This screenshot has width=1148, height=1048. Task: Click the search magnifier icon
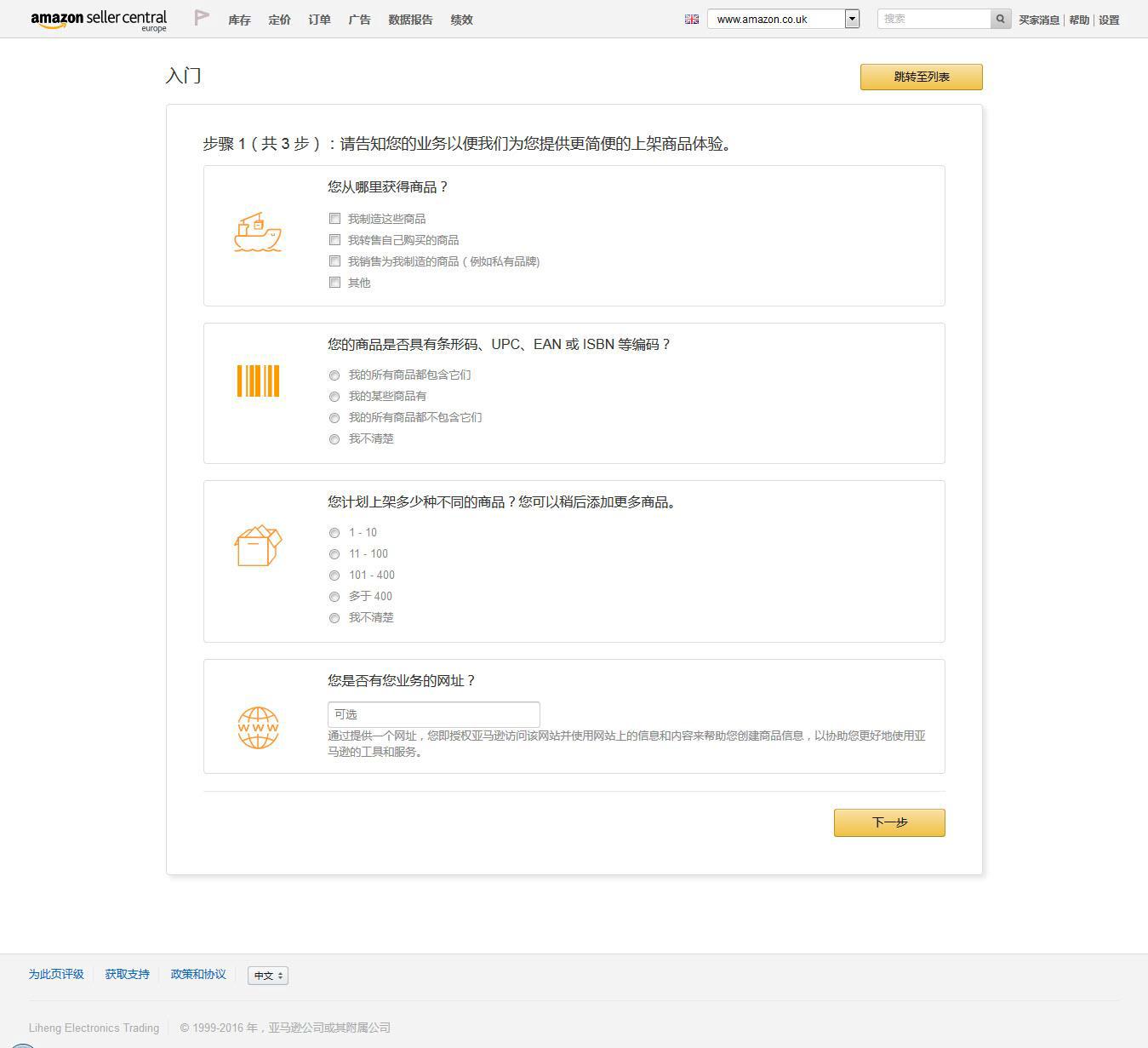tap(1000, 18)
